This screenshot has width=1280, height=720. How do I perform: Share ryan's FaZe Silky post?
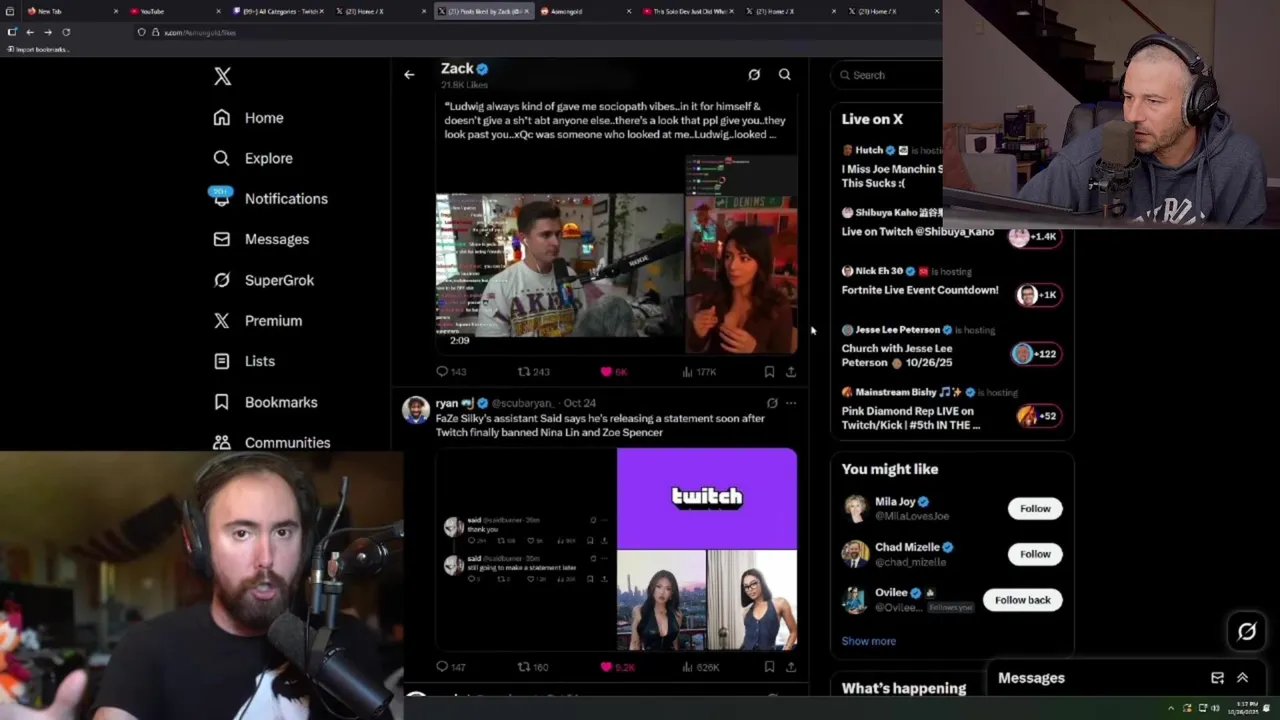(791, 667)
